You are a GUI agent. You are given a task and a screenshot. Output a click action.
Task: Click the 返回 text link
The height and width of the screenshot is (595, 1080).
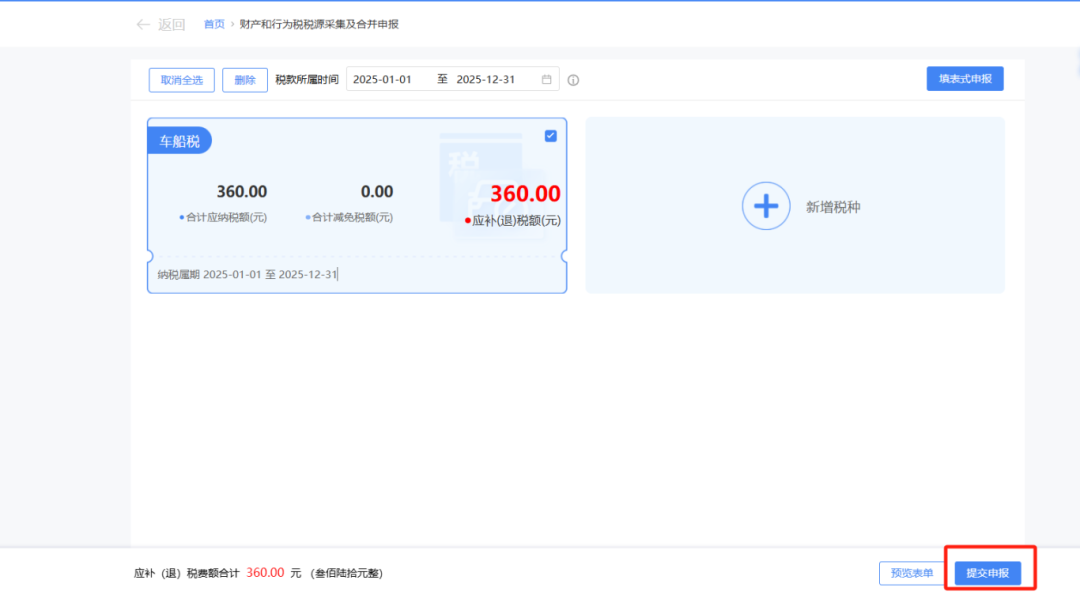pyautogui.click(x=172, y=25)
